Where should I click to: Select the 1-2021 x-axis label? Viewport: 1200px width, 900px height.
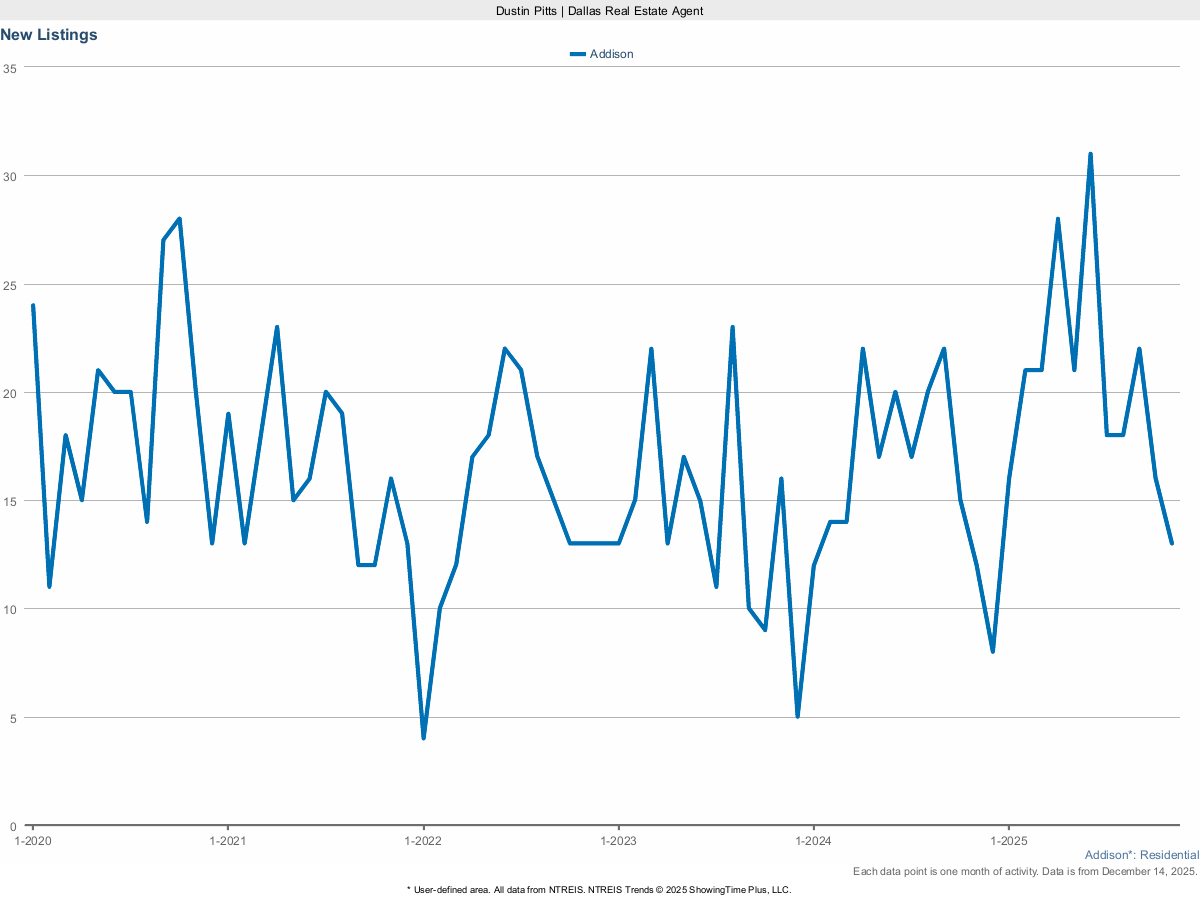pyautogui.click(x=228, y=841)
